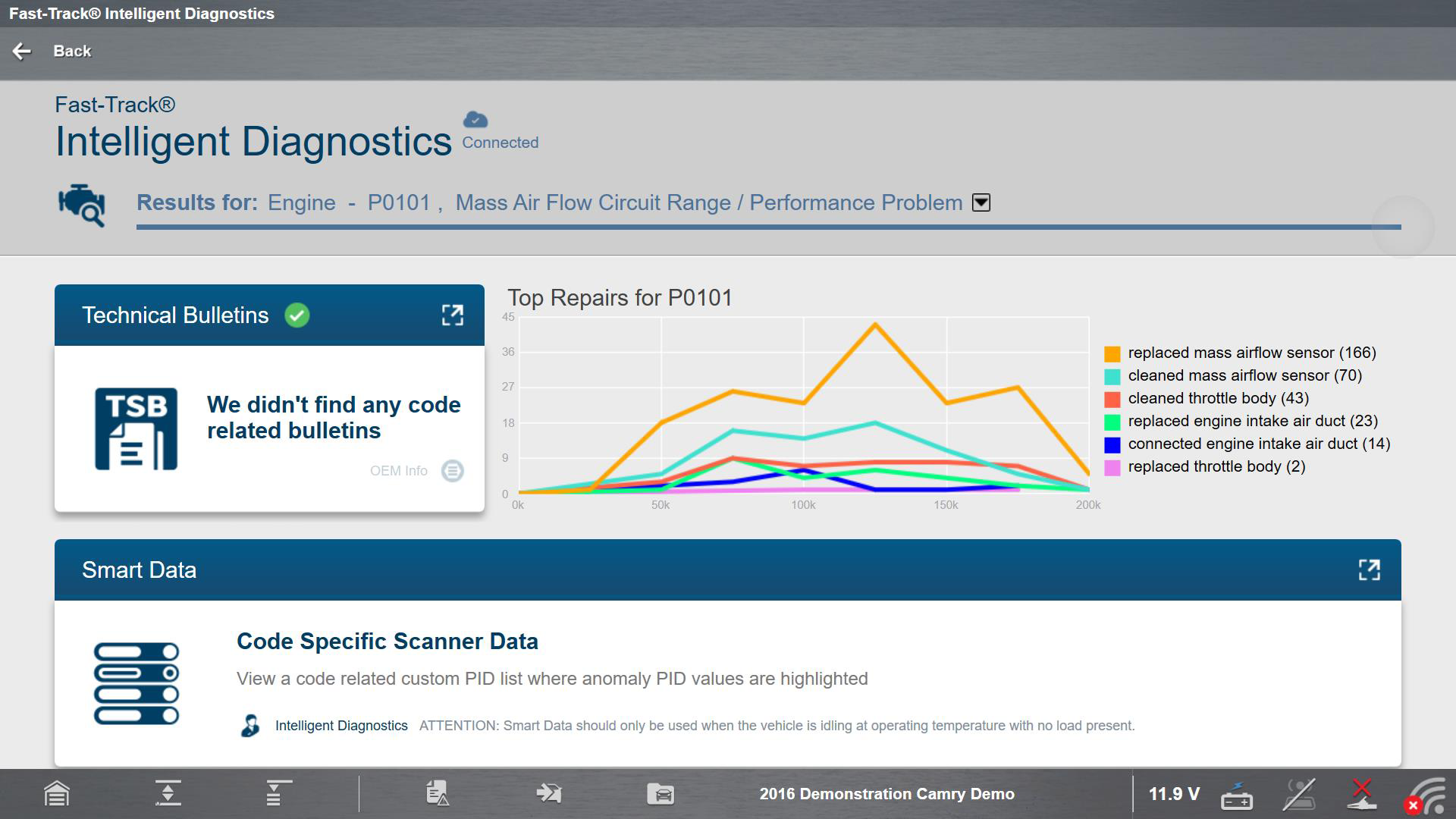Screen dimensions: 1456x819
Task: Click the cloud Connected status icon
Action: tap(475, 120)
